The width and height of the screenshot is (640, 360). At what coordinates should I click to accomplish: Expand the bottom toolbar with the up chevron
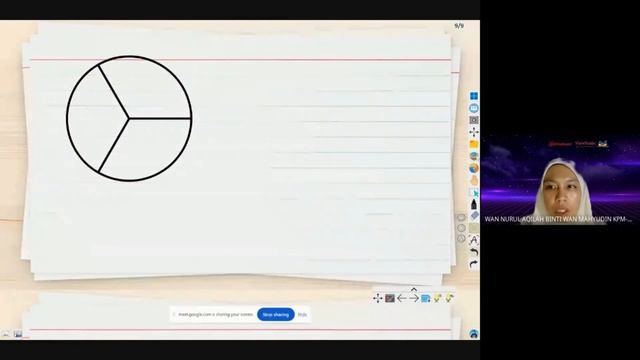pyautogui.click(x=414, y=289)
